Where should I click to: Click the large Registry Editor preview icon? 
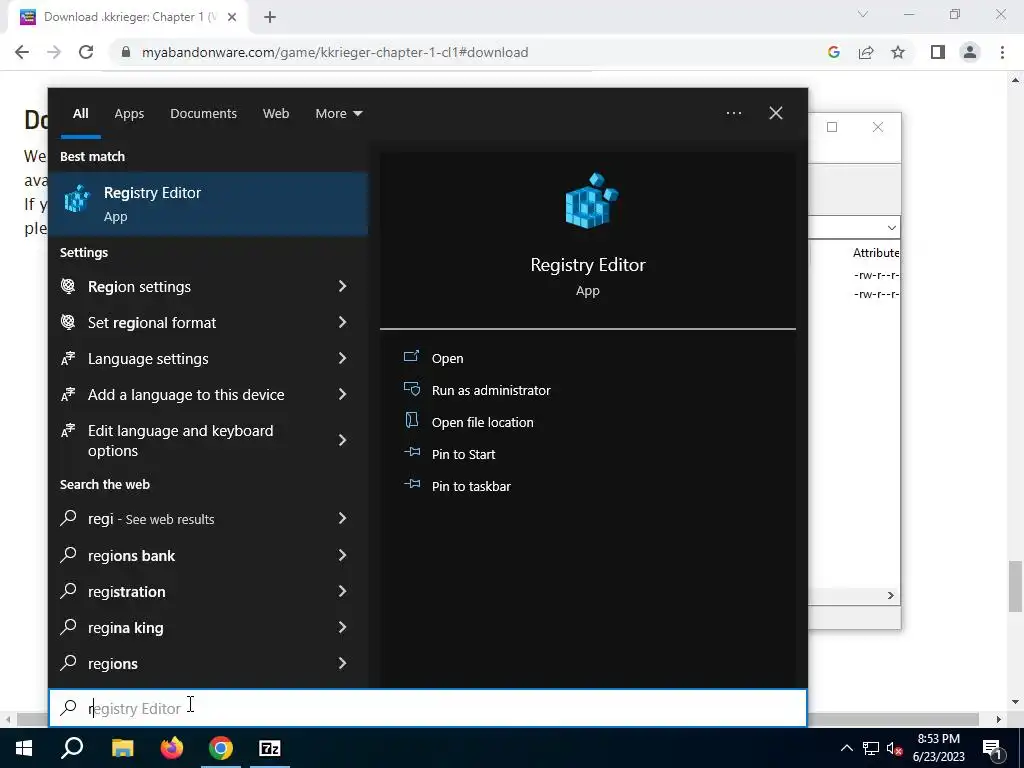(590, 201)
